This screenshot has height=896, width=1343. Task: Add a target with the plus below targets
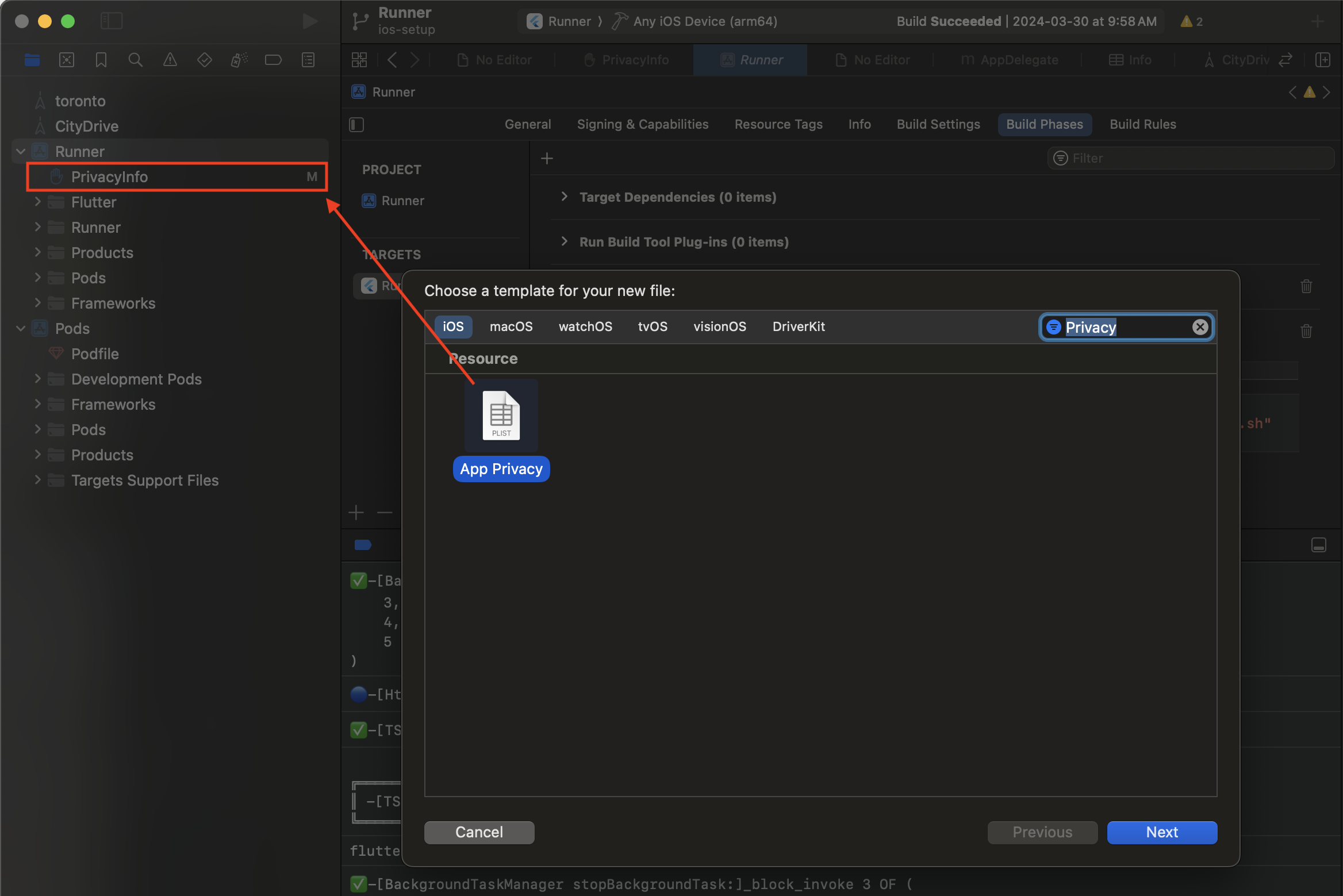(x=356, y=513)
